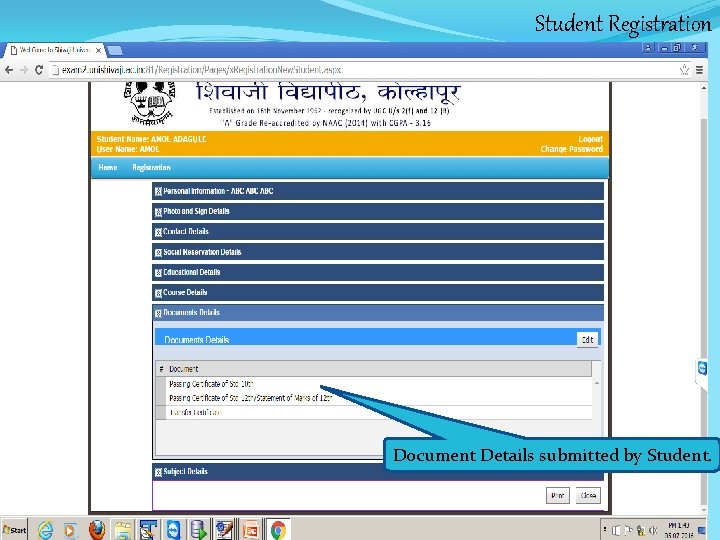Click the browser Forward arrow
720x540 pixels.
(24, 70)
